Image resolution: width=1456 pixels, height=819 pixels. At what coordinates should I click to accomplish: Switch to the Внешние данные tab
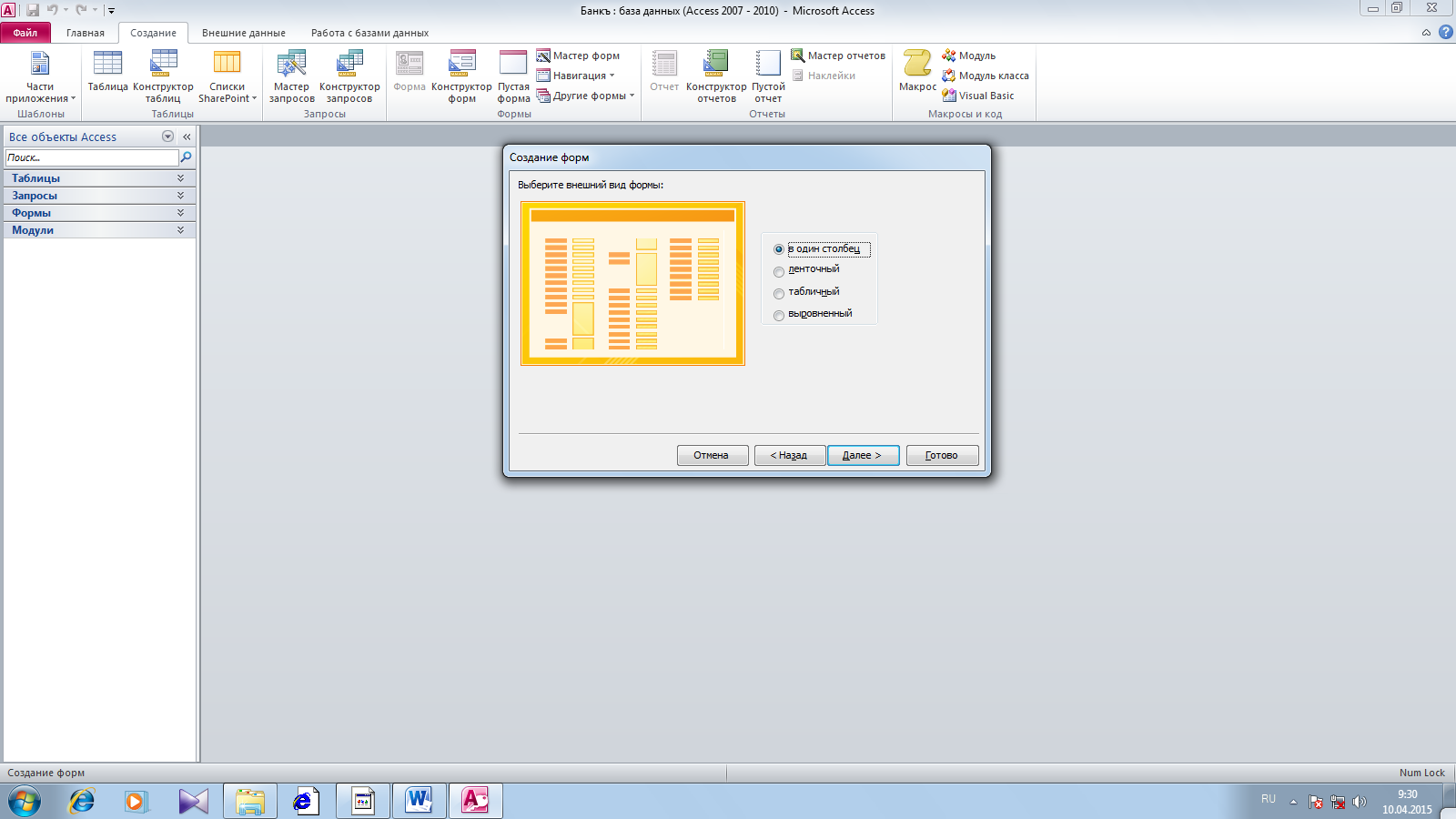(244, 33)
